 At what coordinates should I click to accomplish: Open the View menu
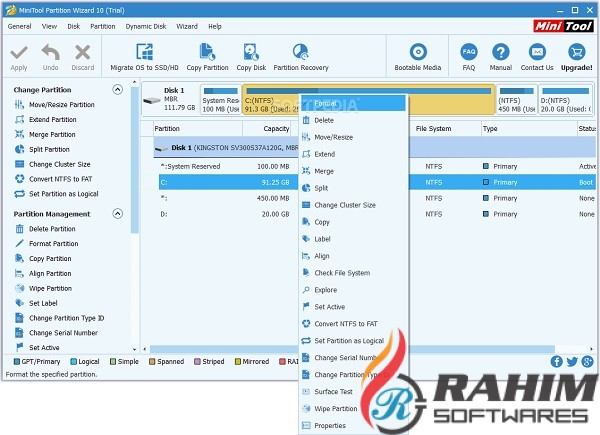[x=49, y=26]
